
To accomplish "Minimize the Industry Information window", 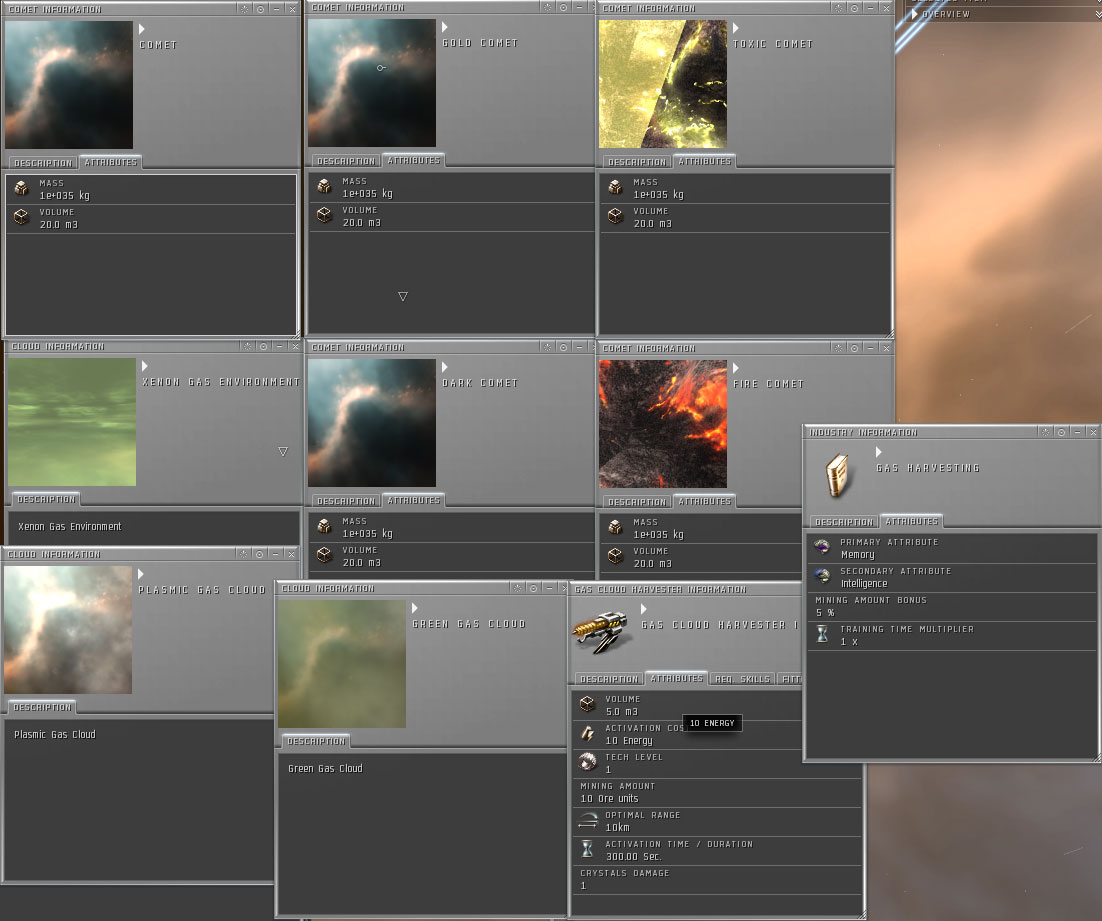I will pos(1077,432).
